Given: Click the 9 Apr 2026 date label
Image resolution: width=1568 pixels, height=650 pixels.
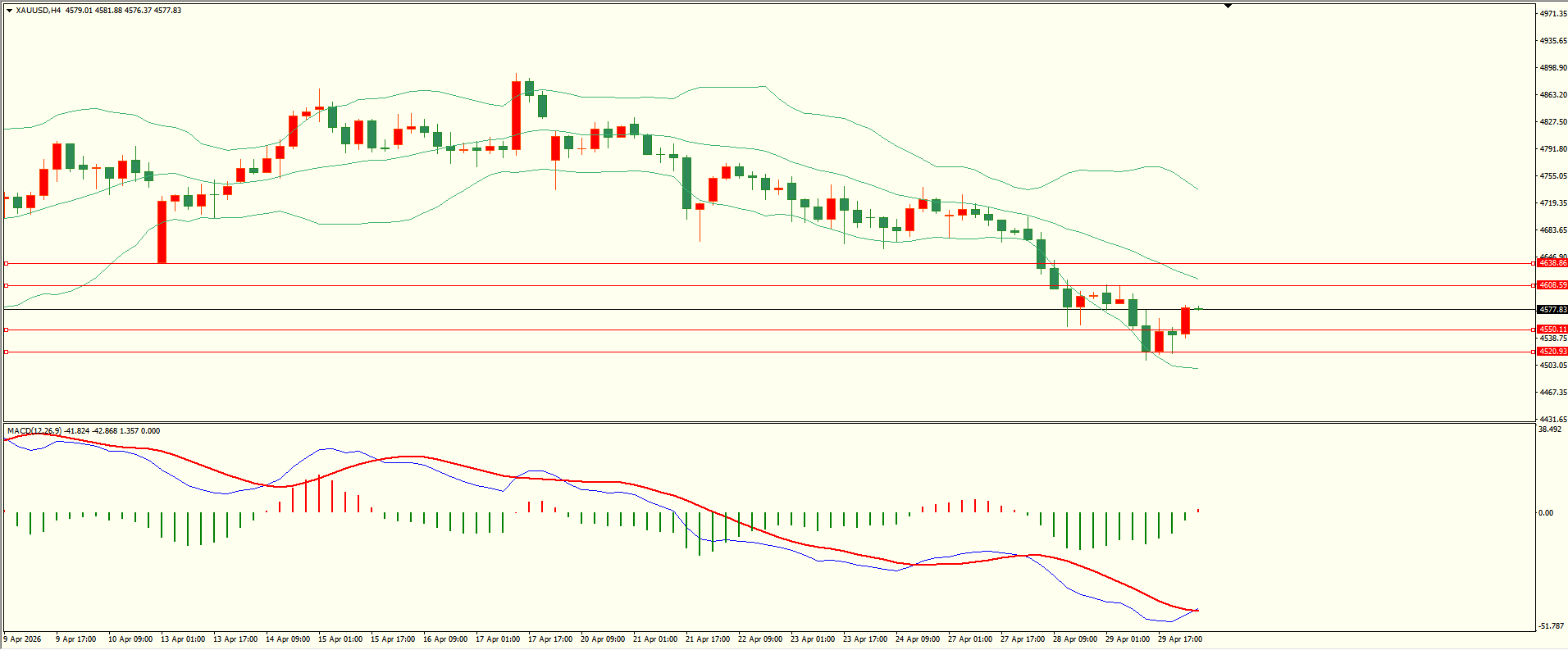Looking at the screenshot, I should 23,639.
